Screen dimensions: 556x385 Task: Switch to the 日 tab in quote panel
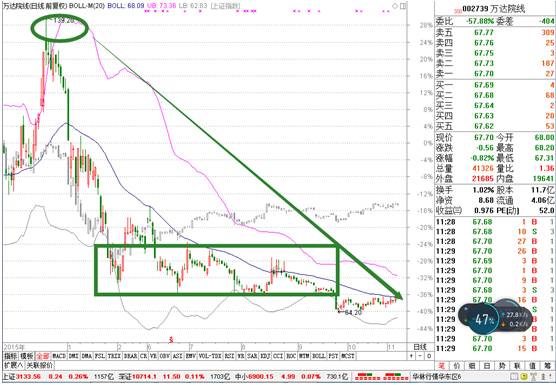[x=487, y=366]
